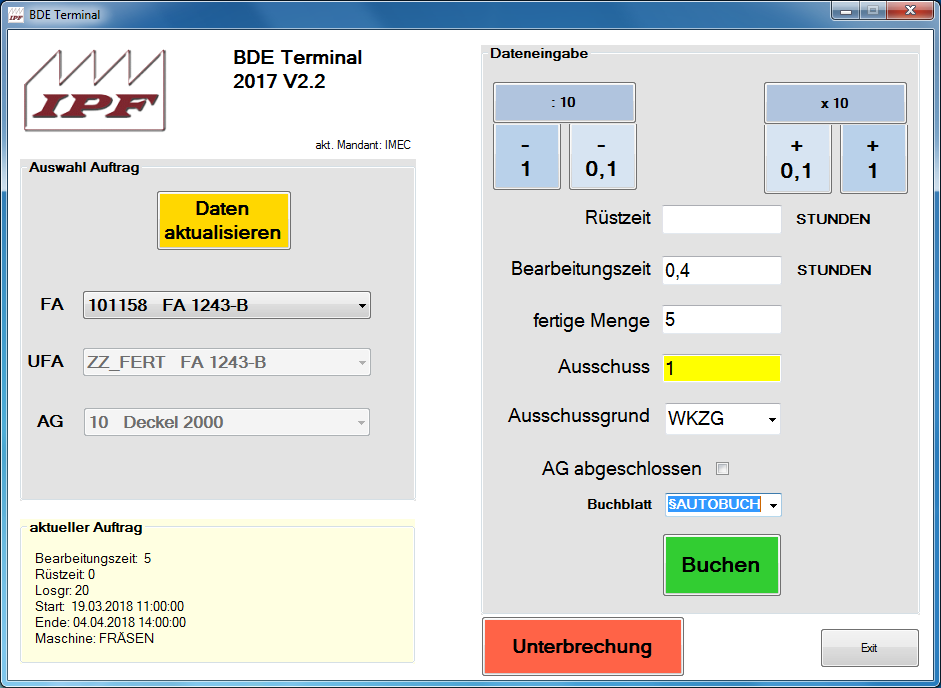Click the red Unterbrechung button
Image resolution: width=941 pixels, height=688 pixels.
point(582,647)
